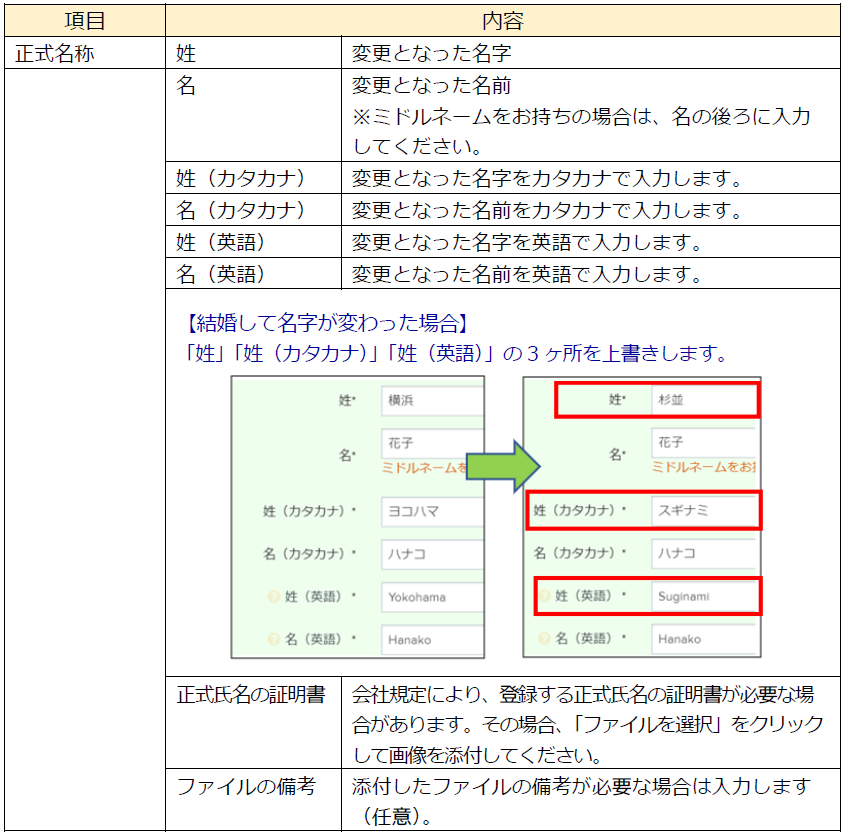Click help icon beside 姓（英語） in right form
This screenshot has width=842, height=833.
click(545, 596)
